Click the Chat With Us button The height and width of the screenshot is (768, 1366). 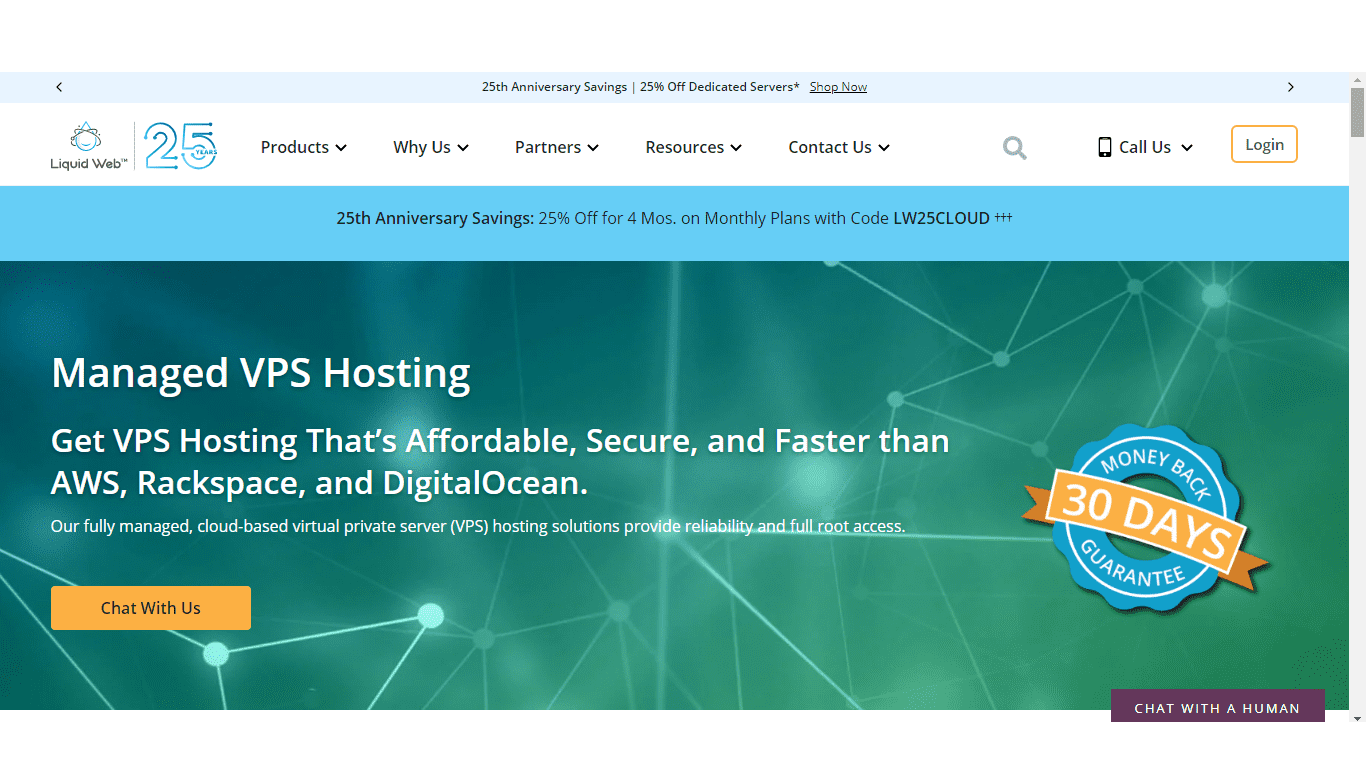click(x=151, y=608)
